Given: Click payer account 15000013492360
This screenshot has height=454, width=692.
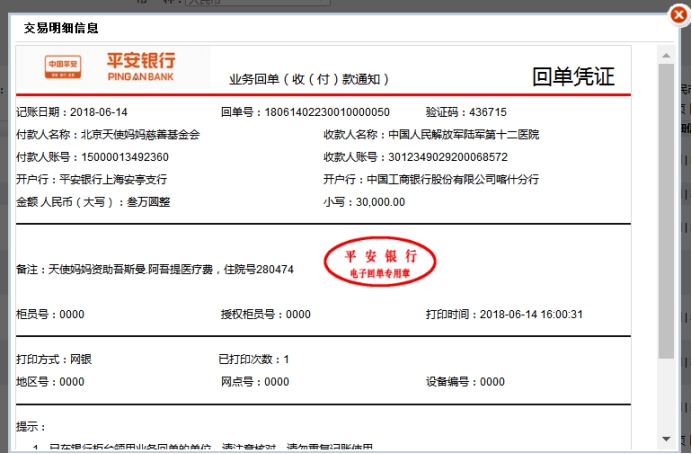Looking at the screenshot, I should pos(93,157).
